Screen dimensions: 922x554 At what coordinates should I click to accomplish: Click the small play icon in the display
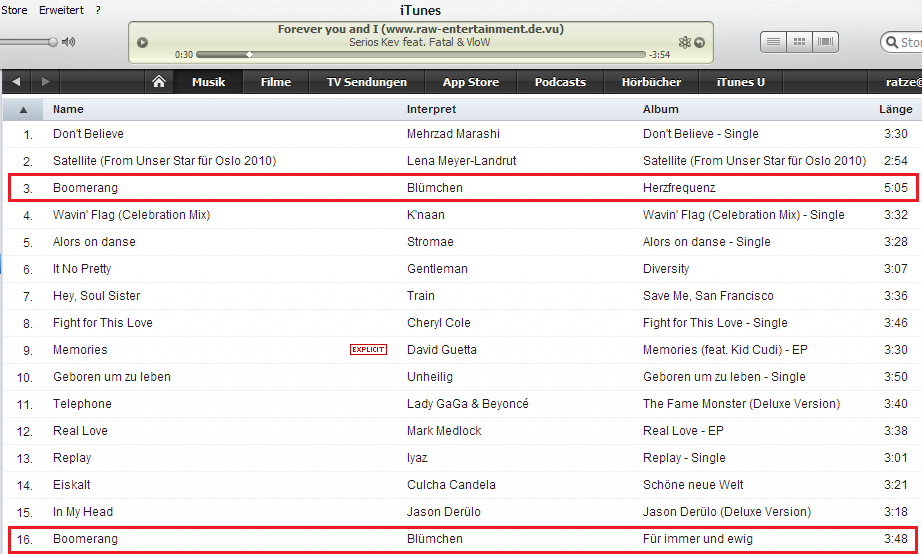coord(142,42)
